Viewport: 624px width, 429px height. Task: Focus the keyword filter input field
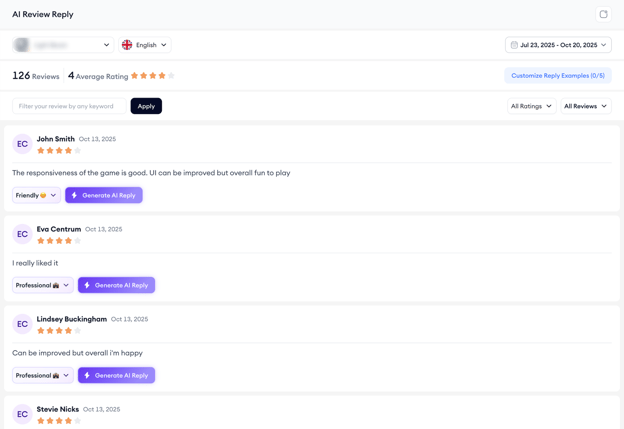[x=69, y=106]
